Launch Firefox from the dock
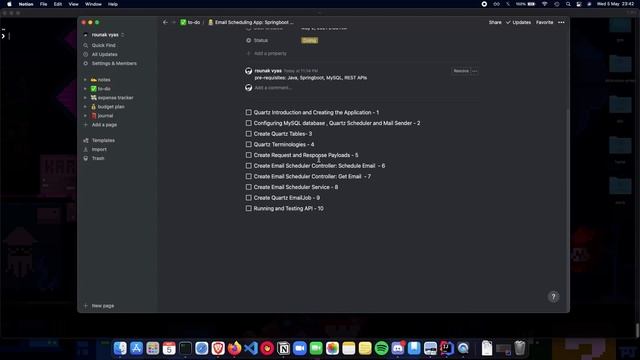 pos(234,348)
